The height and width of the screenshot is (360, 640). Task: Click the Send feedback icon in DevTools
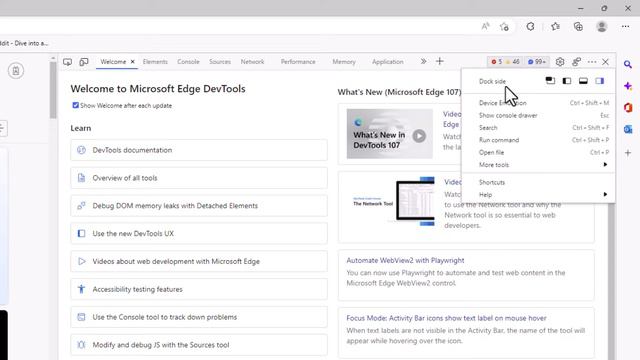[x=576, y=62]
